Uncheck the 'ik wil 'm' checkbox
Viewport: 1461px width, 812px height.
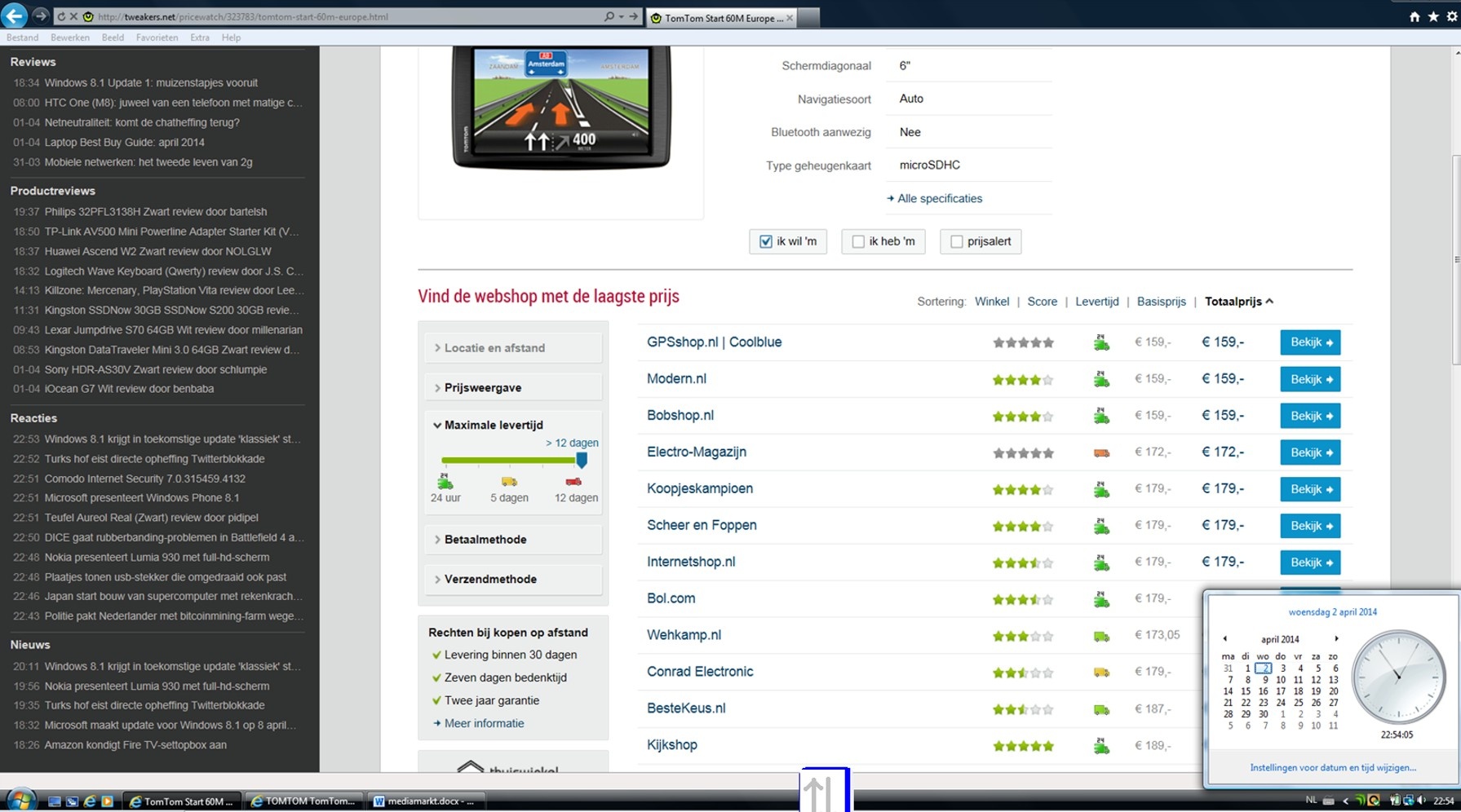pos(765,241)
